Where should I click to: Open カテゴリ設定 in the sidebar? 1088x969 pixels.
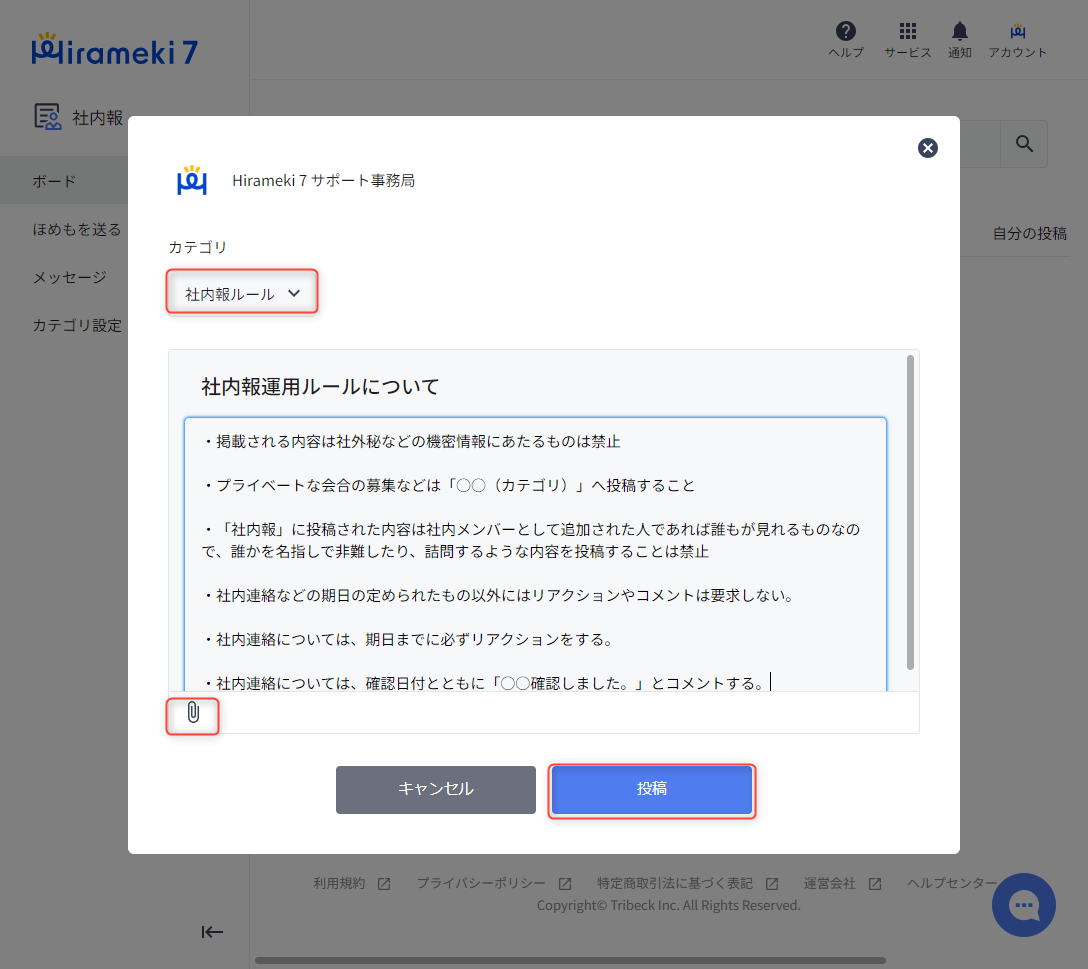77,325
